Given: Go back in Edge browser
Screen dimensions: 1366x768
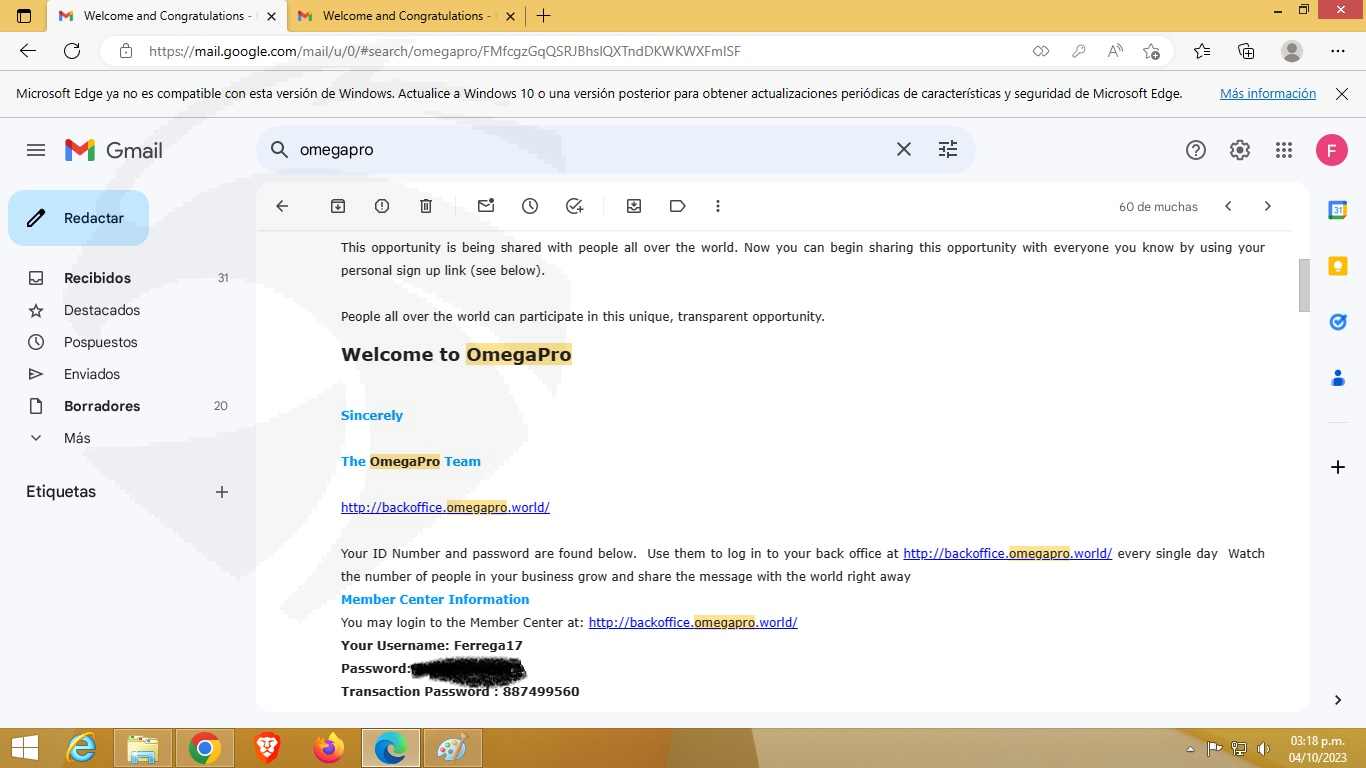Looking at the screenshot, I should click(x=28, y=51).
